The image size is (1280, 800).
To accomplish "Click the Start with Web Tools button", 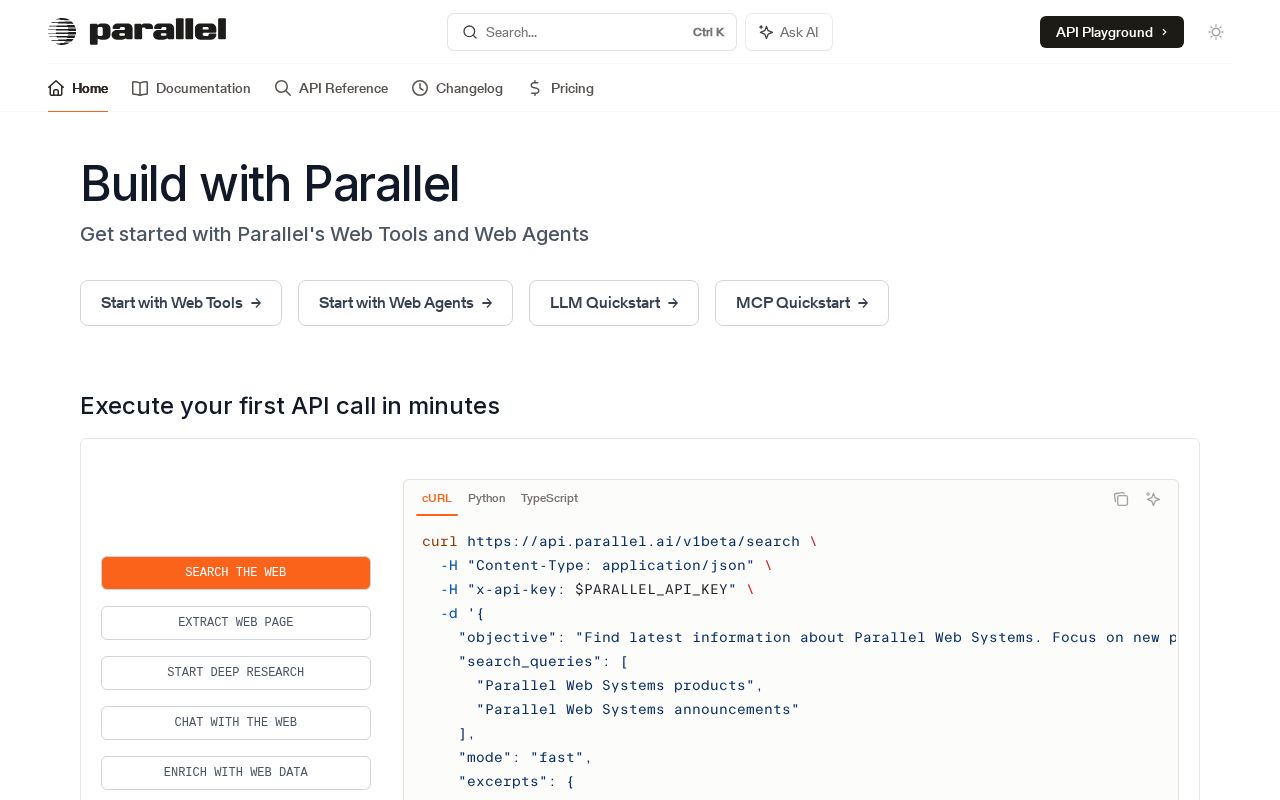I will 181,303.
